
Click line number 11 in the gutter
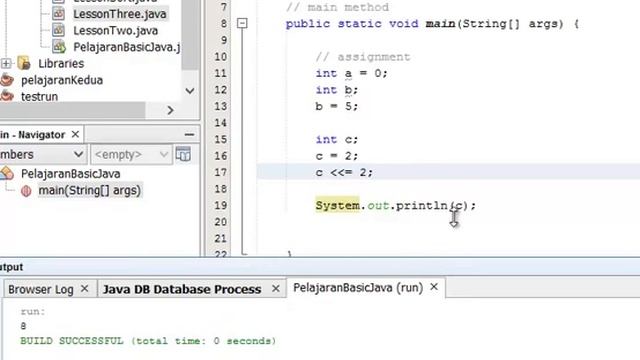click(x=220, y=73)
